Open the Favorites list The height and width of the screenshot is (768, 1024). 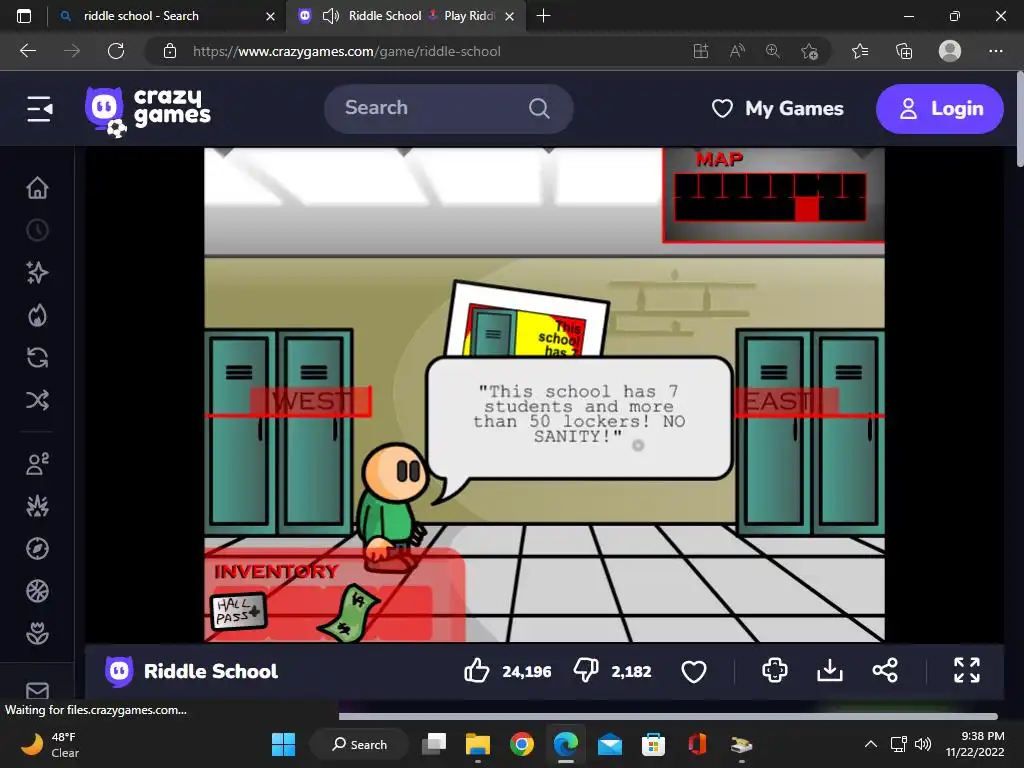(x=860, y=51)
